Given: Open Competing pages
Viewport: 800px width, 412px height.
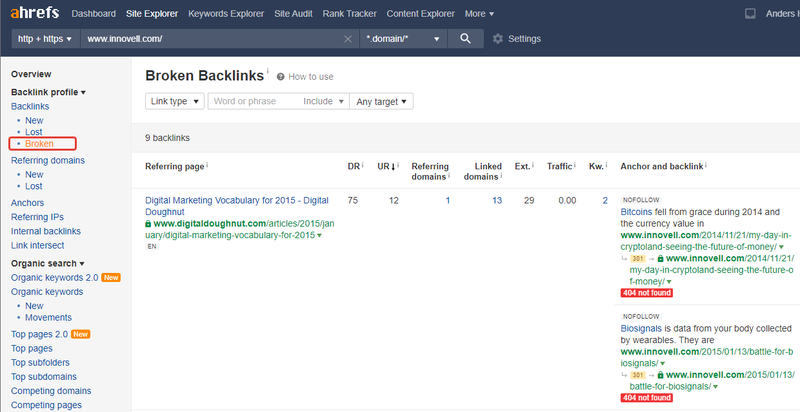Looking at the screenshot, I should point(46,405).
